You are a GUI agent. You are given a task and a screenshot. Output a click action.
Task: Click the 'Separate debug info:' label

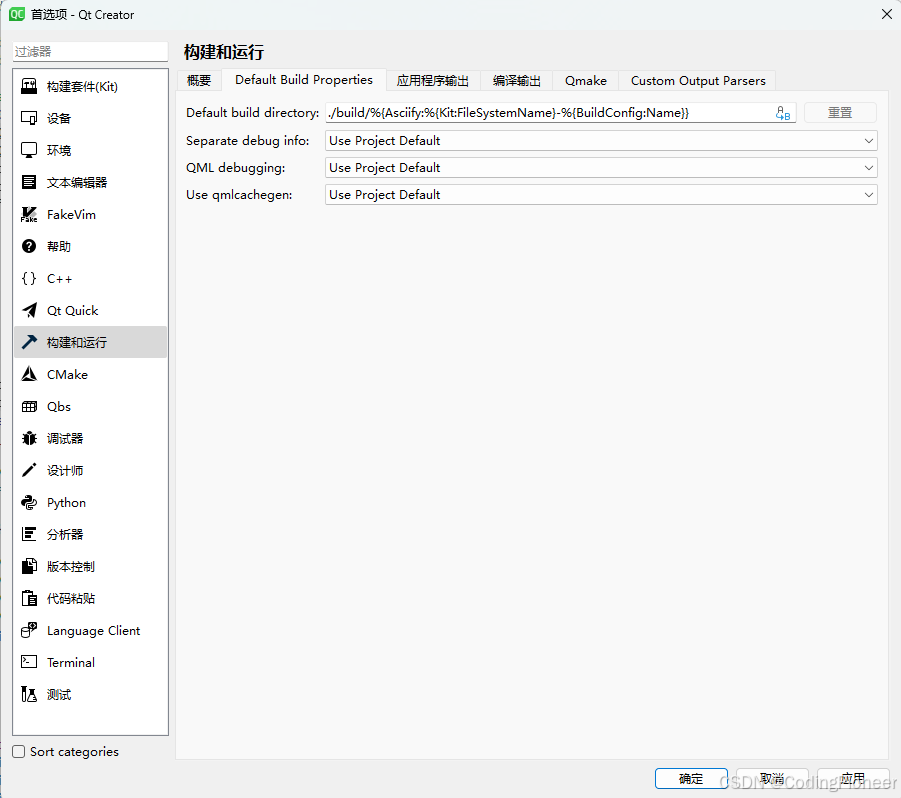[x=248, y=141]
